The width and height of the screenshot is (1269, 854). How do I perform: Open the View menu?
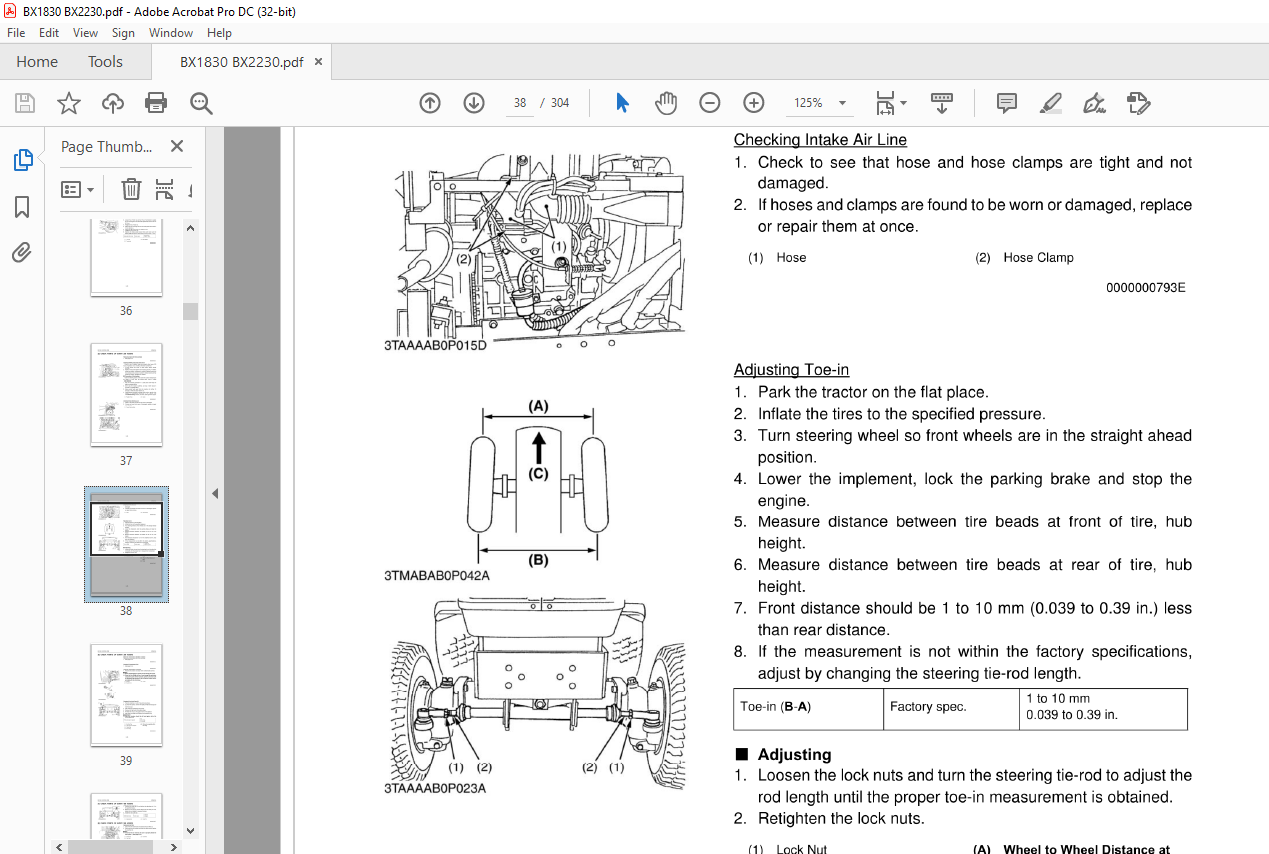86,33
